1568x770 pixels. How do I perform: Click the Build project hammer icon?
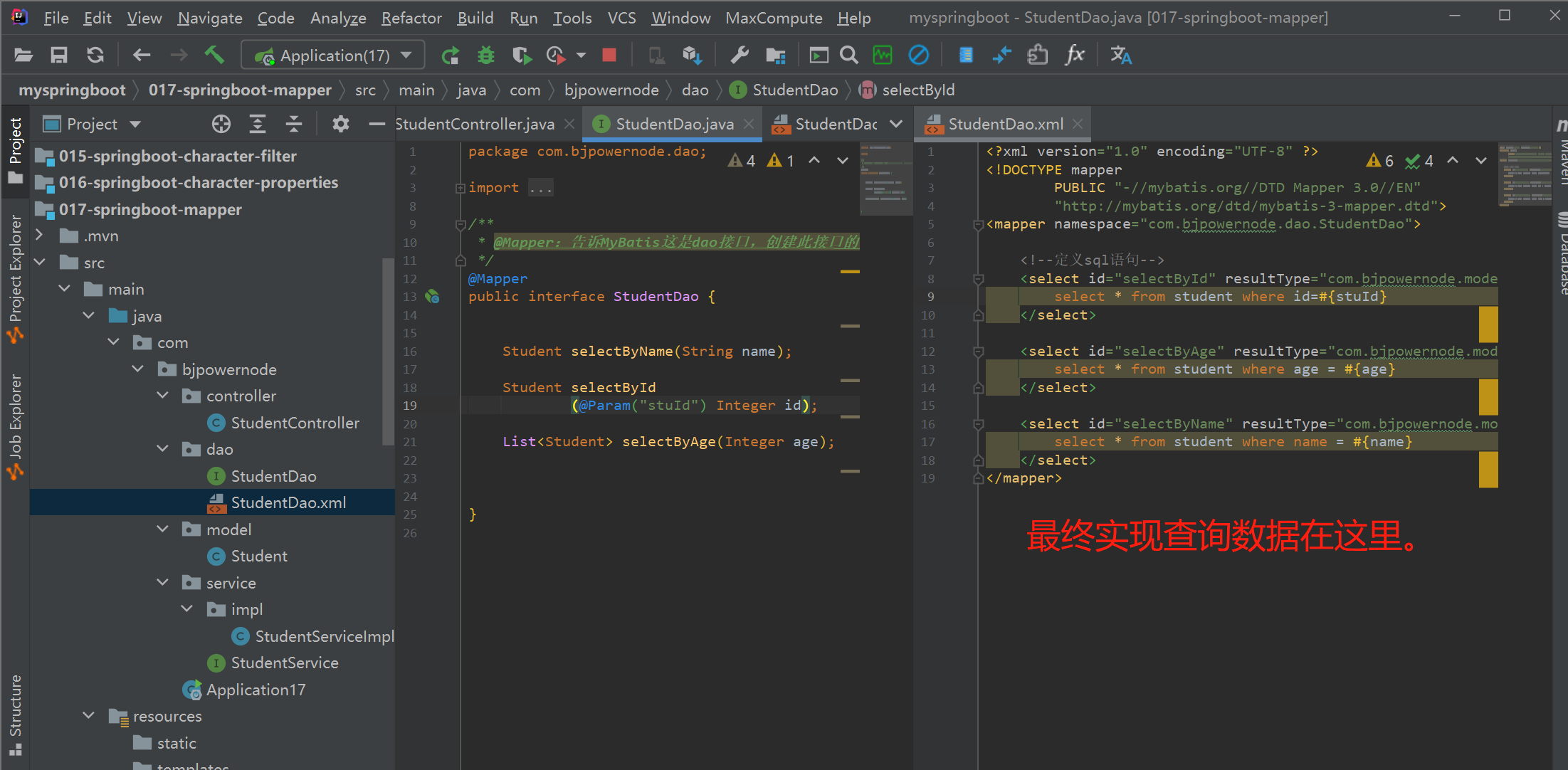point(214,56)
